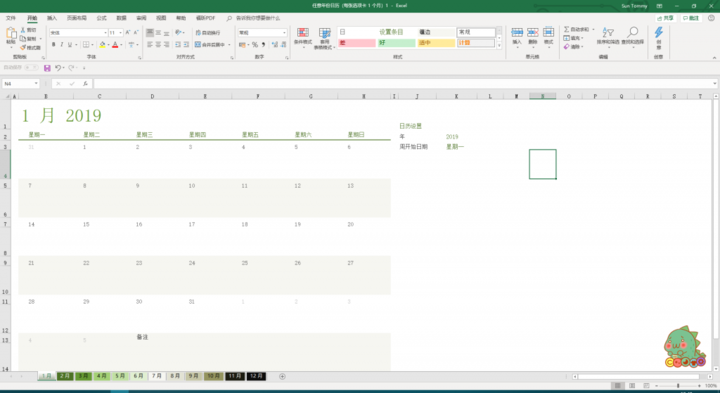Click the Cut scissors icon
Viewport: 720px width, 393px height.
coord(23,30)
